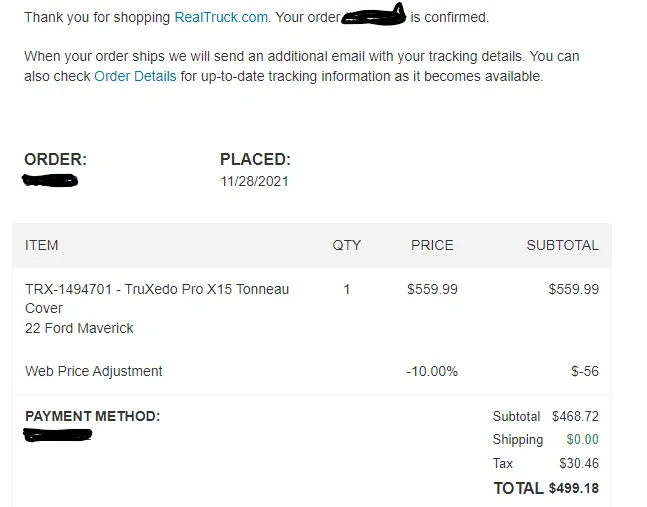The height and width of the screenshot is (507, 647).
Task: Click the TOTAL $499.18 amount
Action: [574, 488]
